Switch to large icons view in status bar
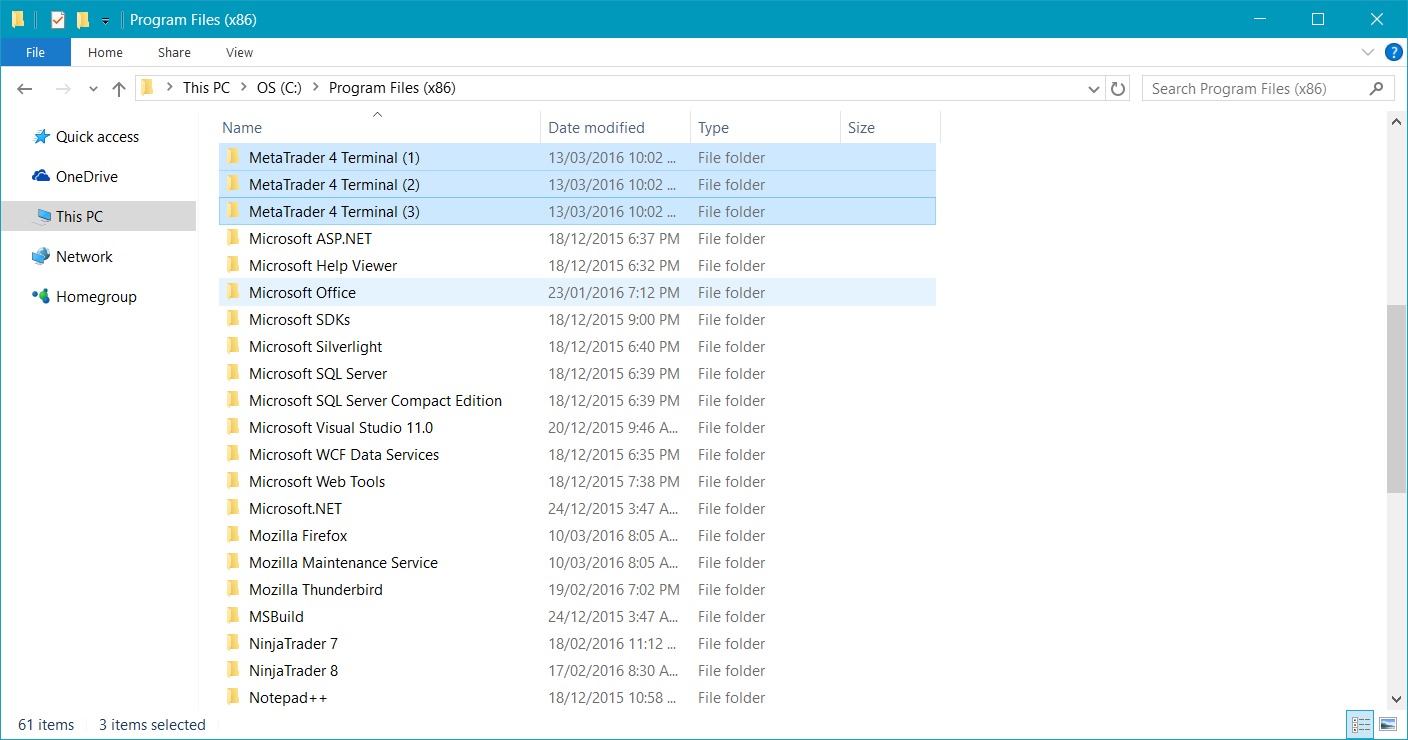This screenshot has height=740, width=1408. 1388,724
